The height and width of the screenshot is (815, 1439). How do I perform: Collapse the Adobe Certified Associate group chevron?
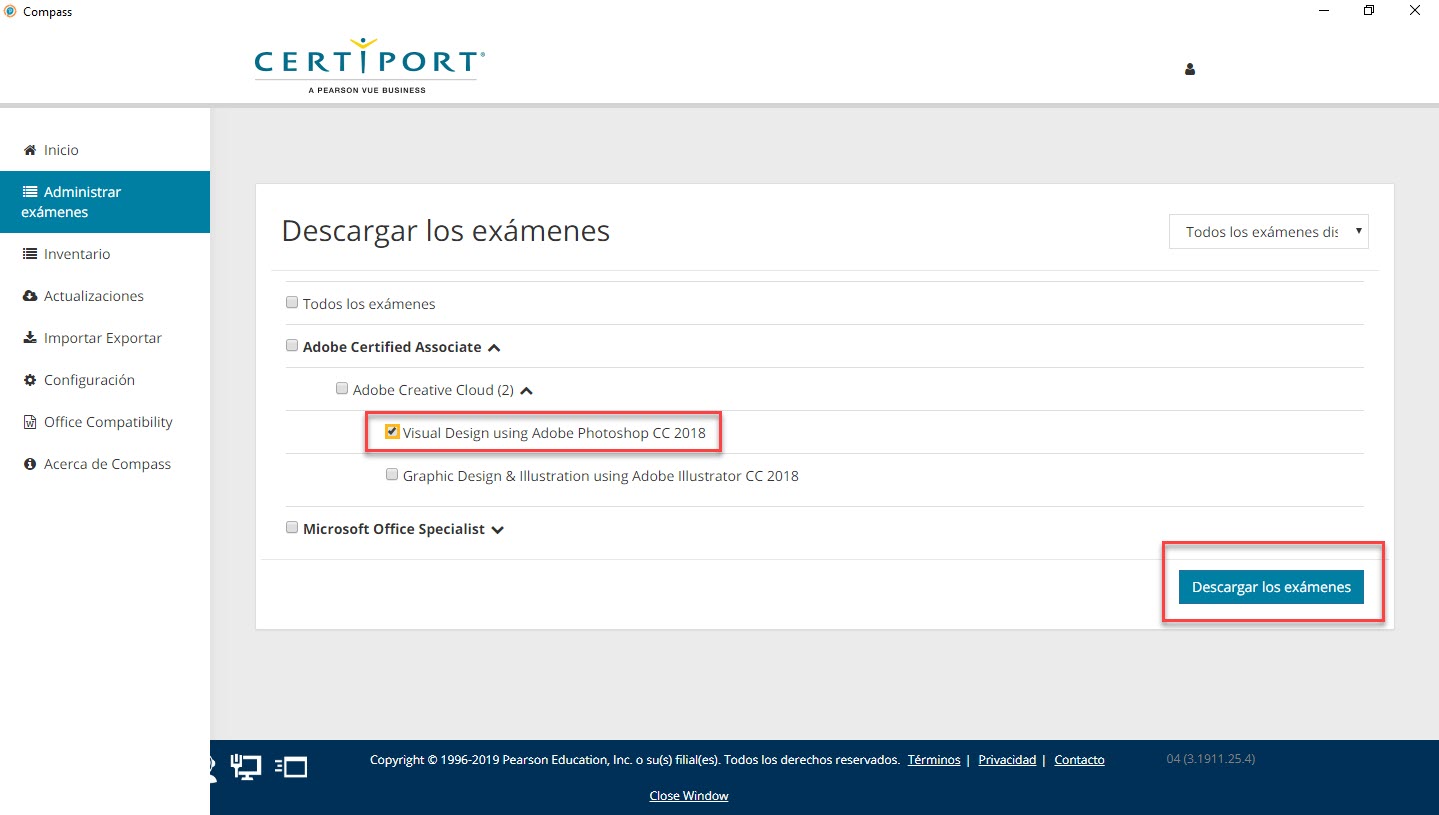click(494, 348)
